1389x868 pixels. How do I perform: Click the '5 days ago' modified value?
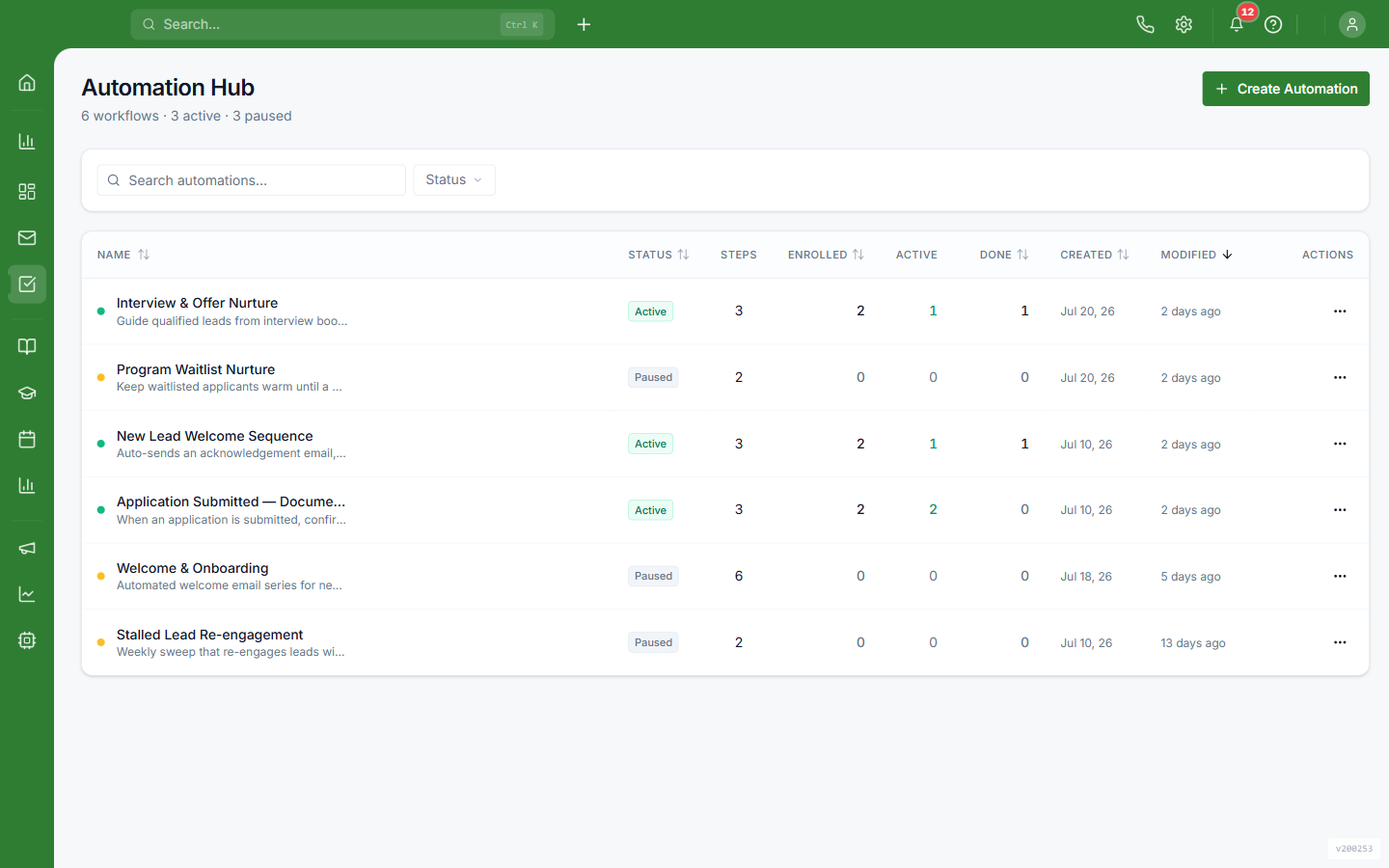pos(1190,577)
